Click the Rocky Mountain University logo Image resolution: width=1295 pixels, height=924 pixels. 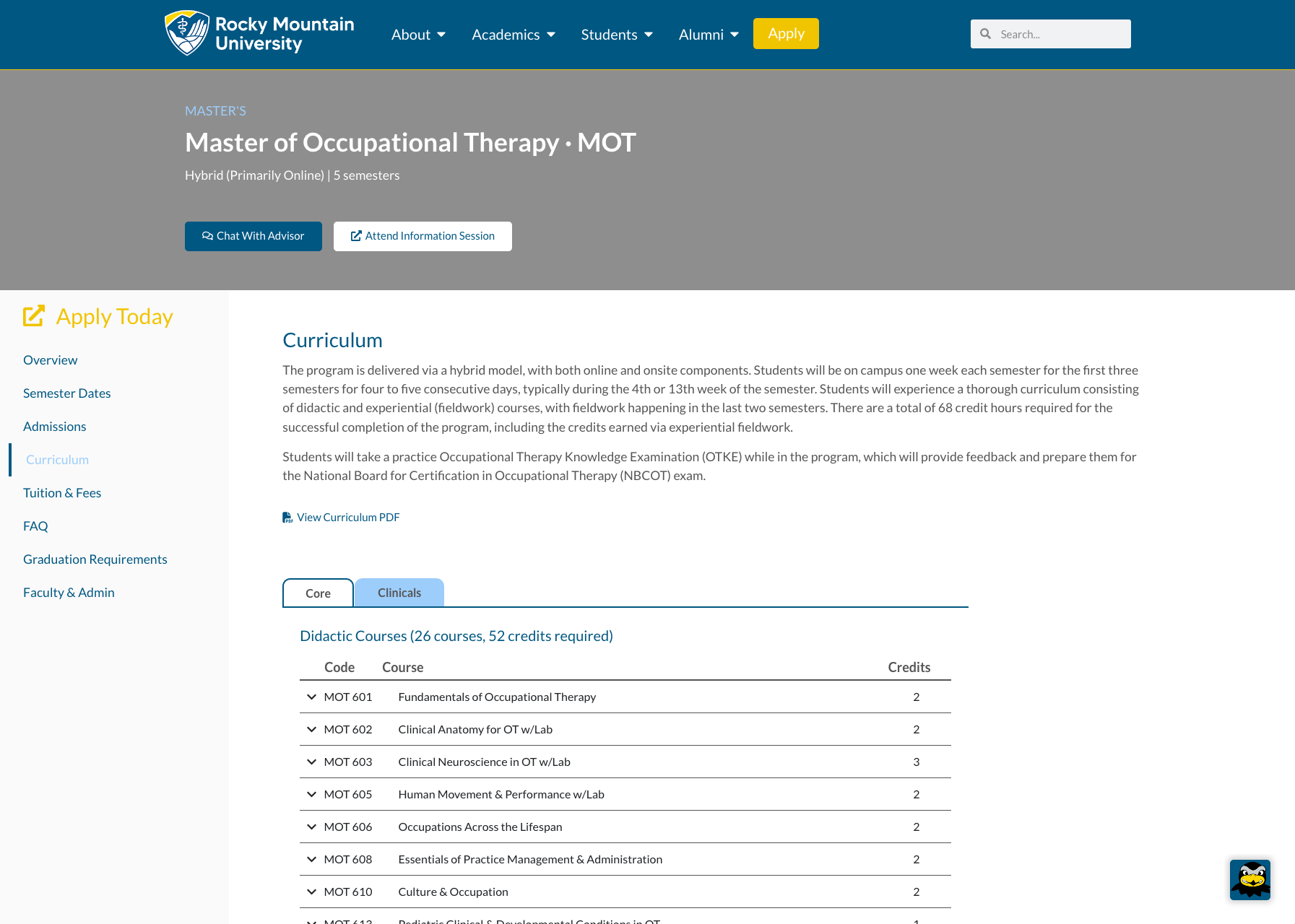[x=259, y=33]
